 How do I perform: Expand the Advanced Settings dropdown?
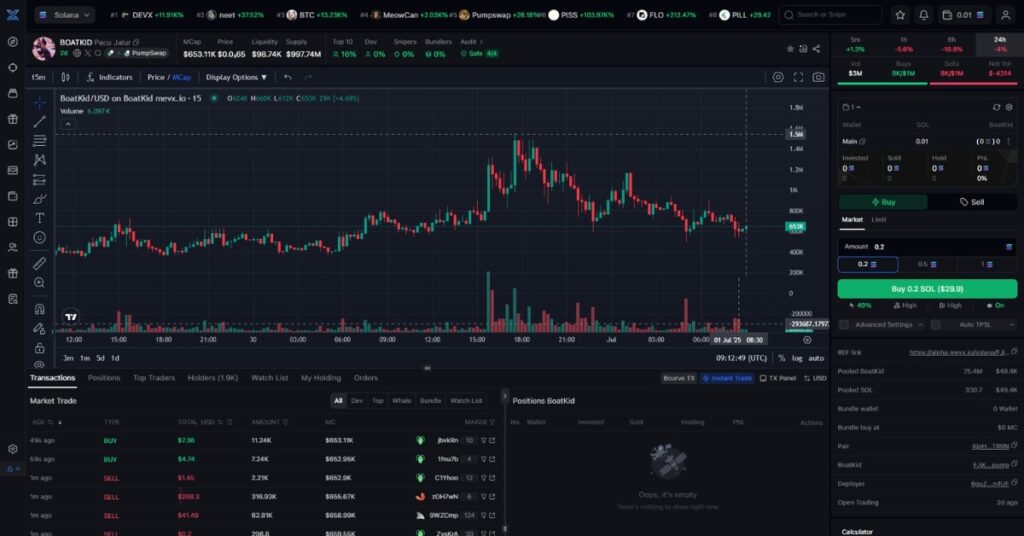pos(921,324)
